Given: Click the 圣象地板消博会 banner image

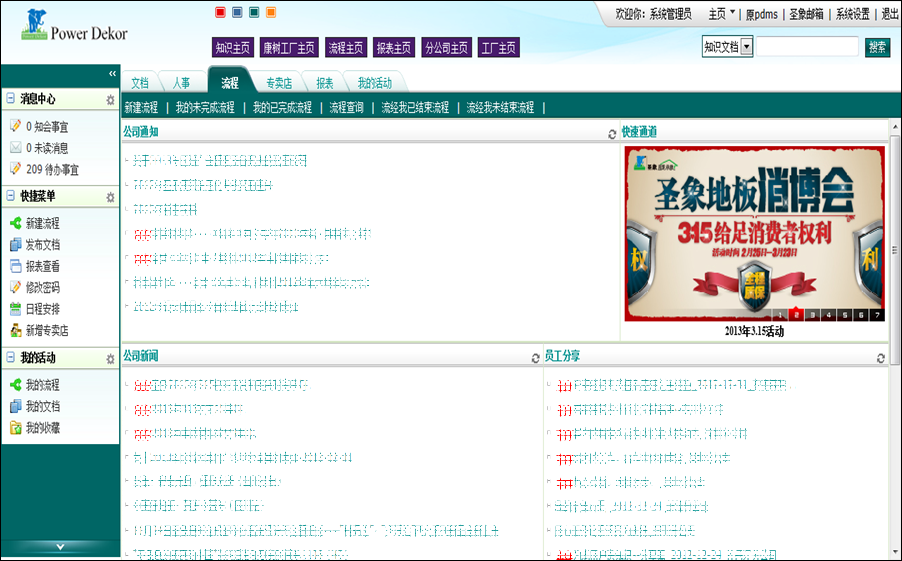Looking at the screenshot, I should point(755,233).
